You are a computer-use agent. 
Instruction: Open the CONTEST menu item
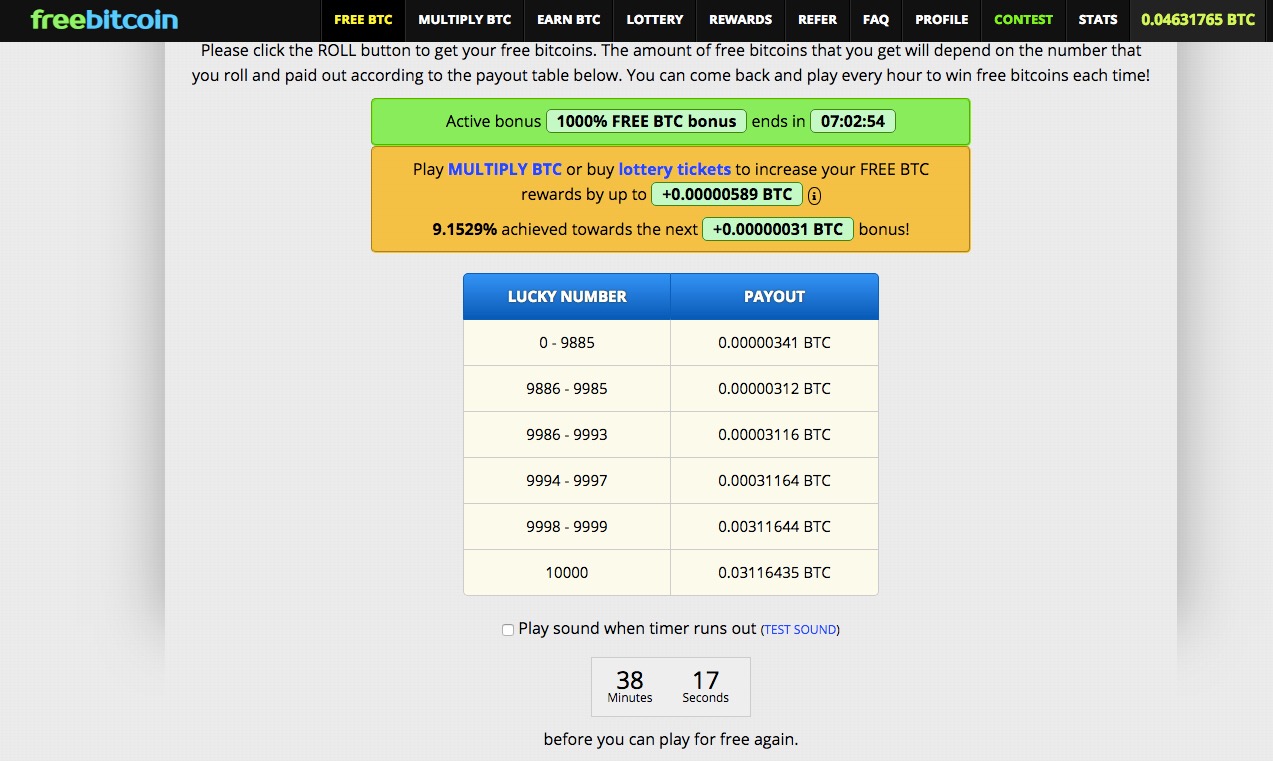pos(1024,20)
